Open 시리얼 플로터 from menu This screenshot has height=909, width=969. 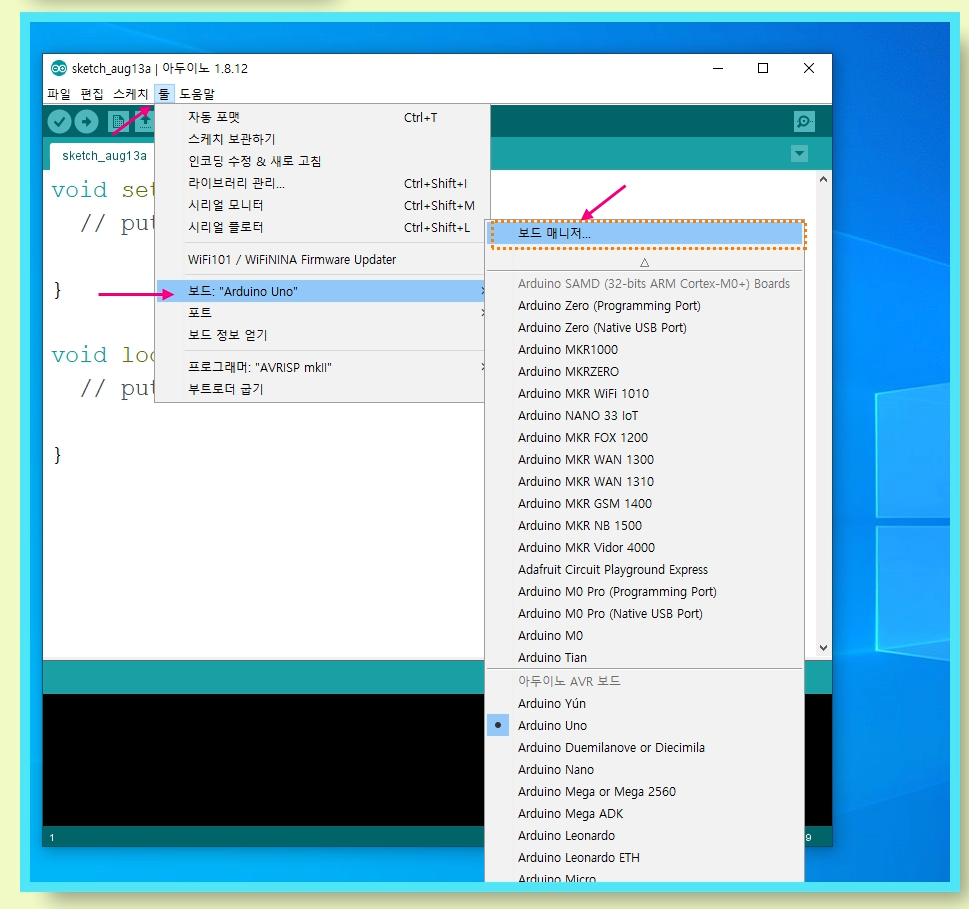point(319,227)
